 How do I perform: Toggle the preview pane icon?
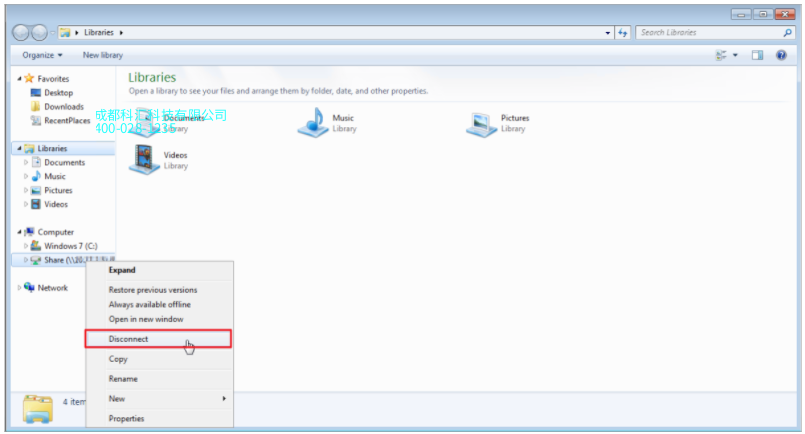tap(757, 55)
